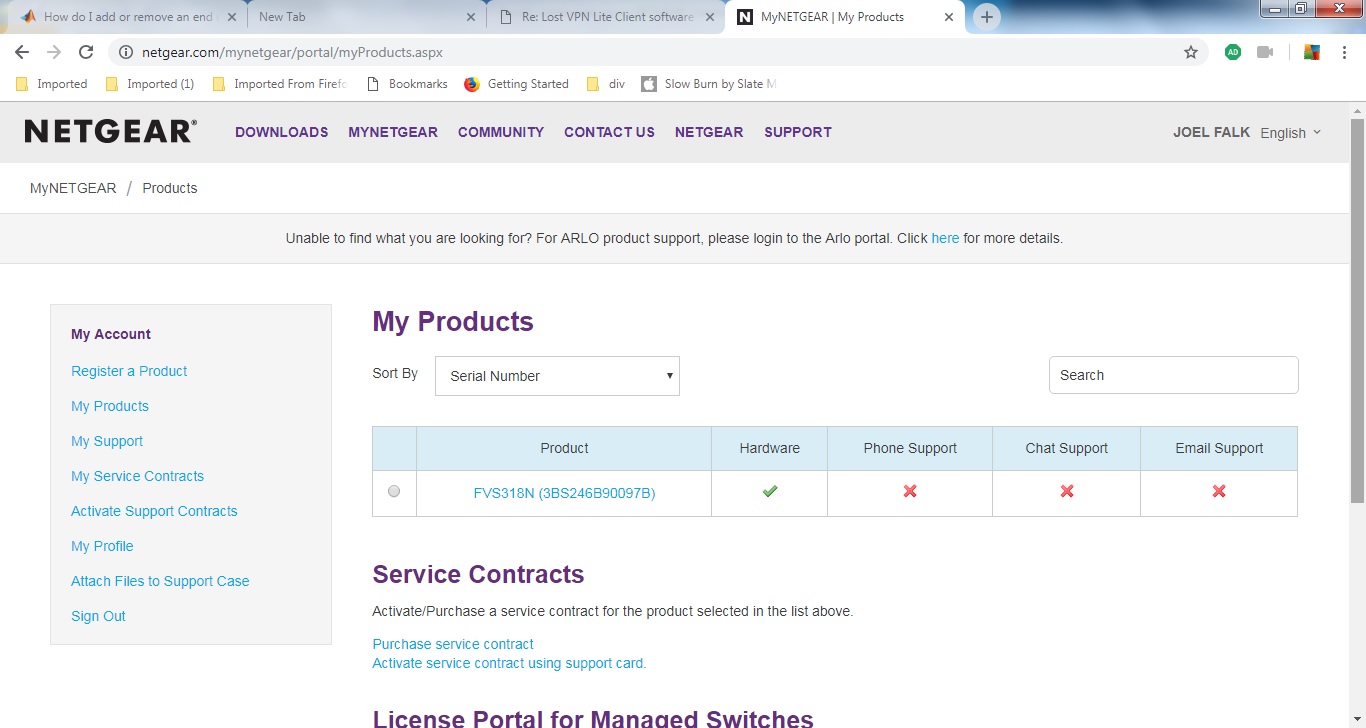Click the Arlo portal 'here' link

(x=945, y=238)
